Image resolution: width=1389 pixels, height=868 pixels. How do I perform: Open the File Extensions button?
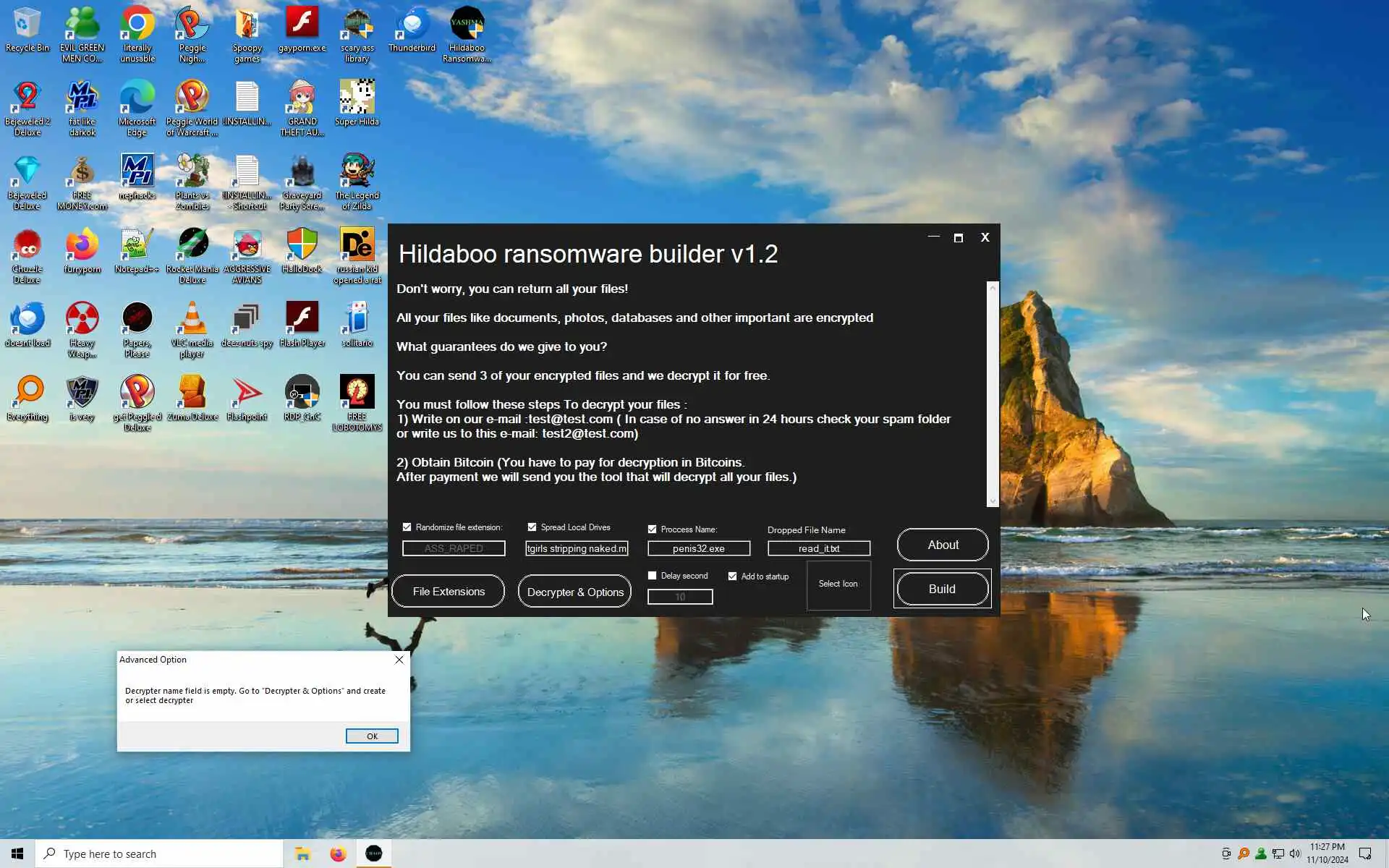click(448, 592)
